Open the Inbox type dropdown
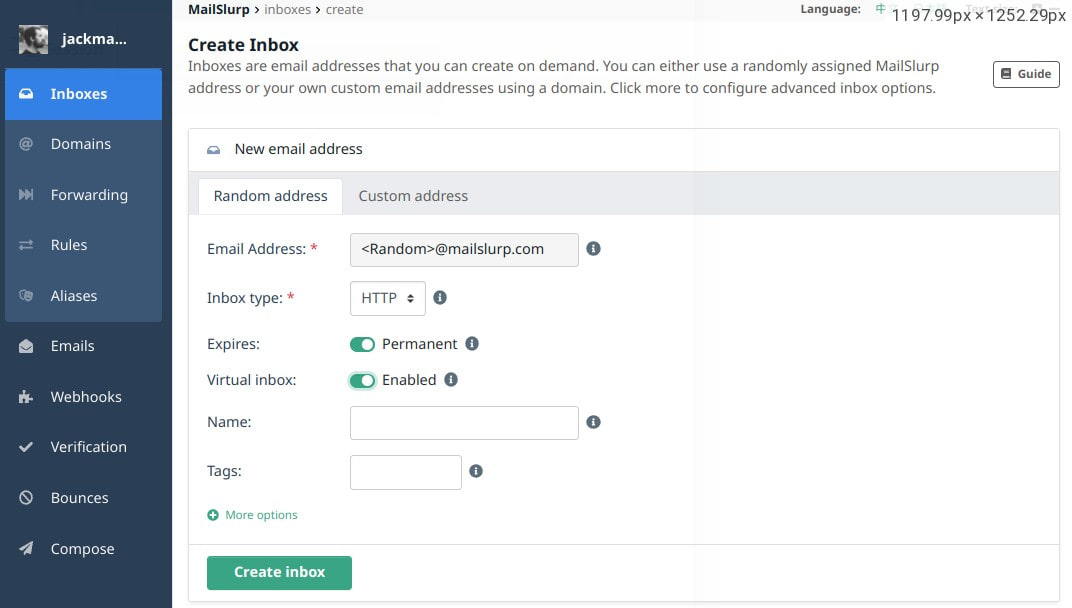Viewport: 1072px width, 608px height. [x=387, y=297]
